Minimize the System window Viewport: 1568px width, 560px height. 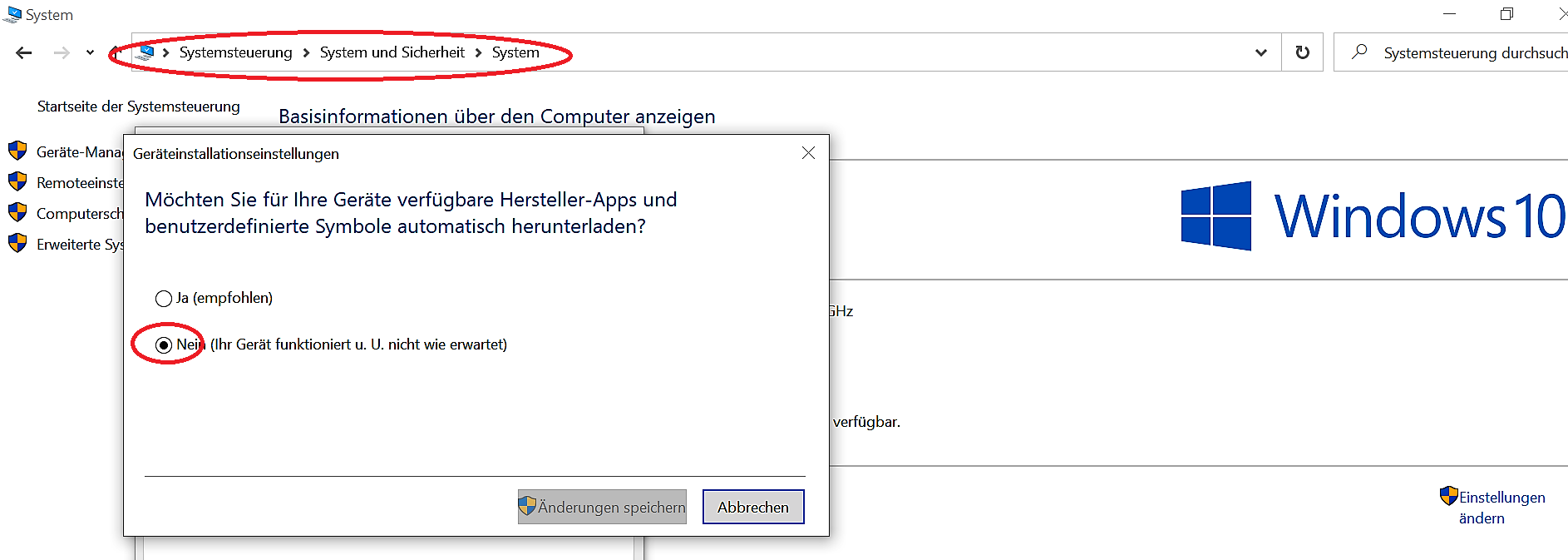point(1450,14)
